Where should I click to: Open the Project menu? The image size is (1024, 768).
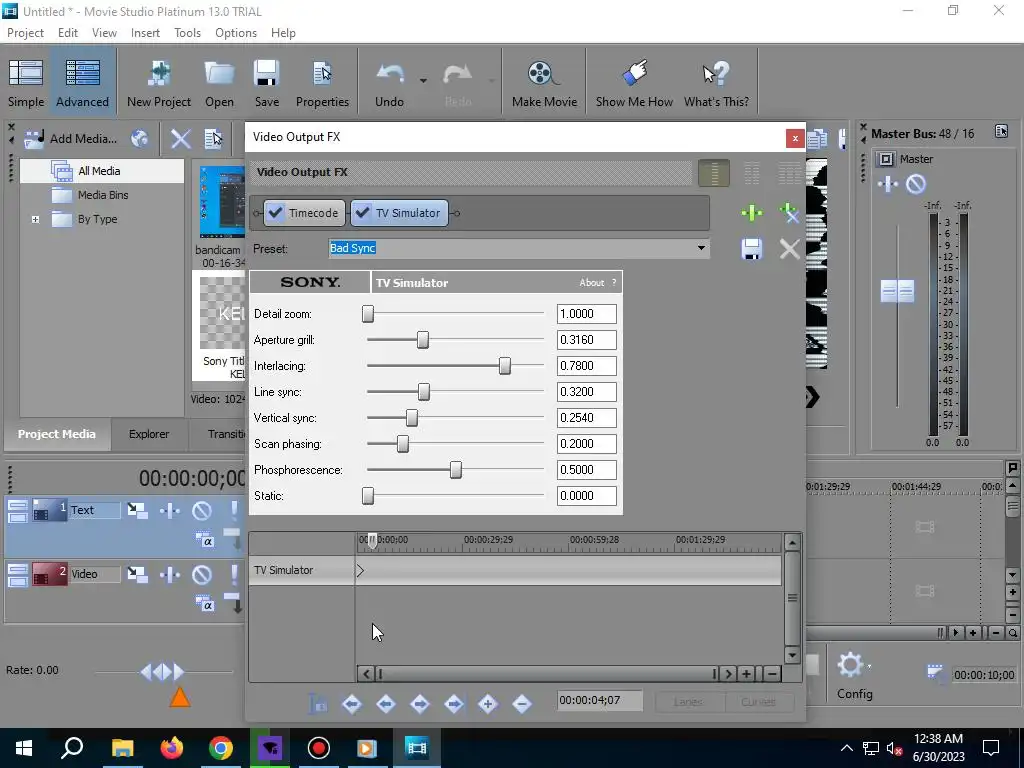click(25, 33)
